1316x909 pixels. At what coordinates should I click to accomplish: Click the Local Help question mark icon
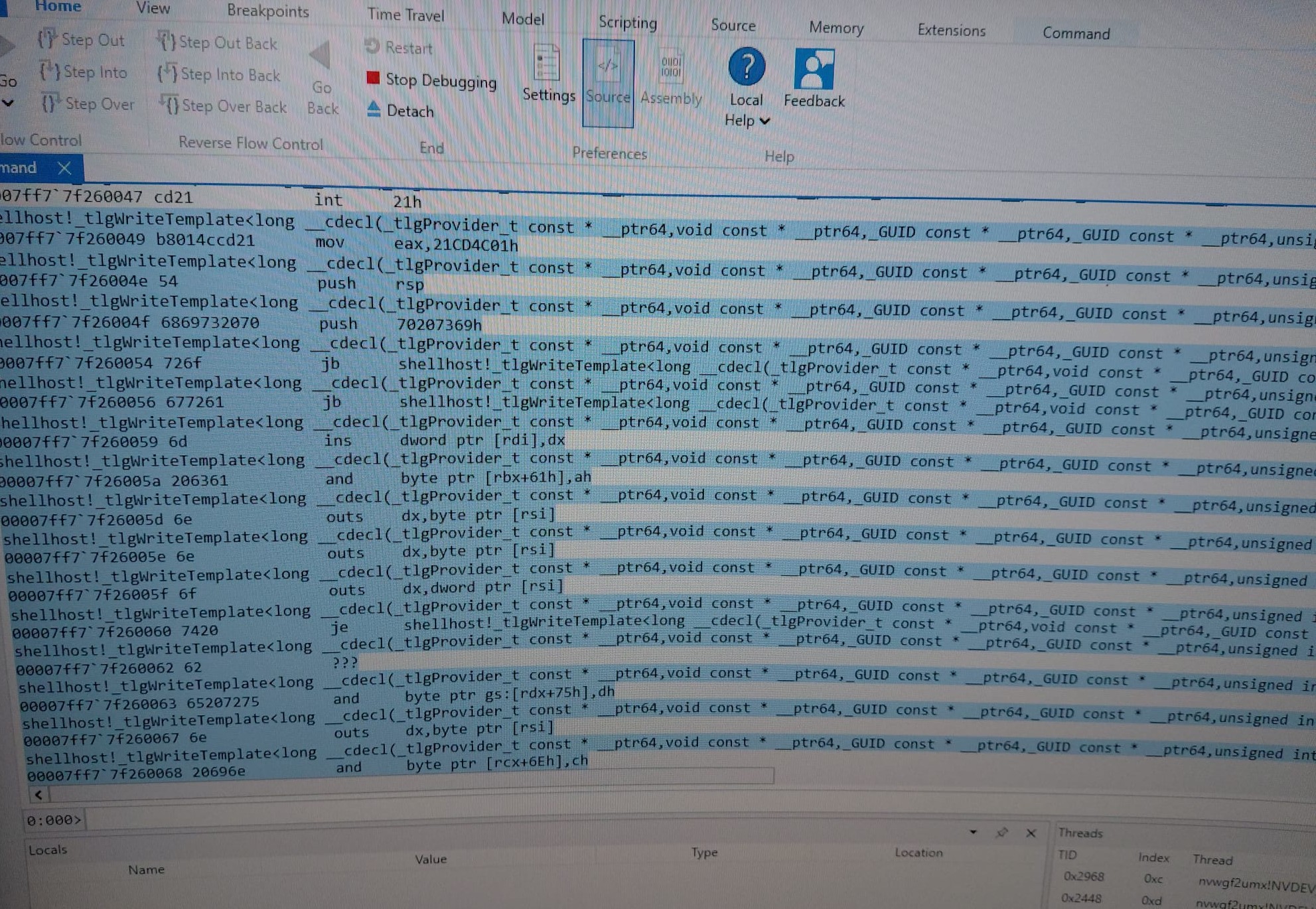coord(747,66)
